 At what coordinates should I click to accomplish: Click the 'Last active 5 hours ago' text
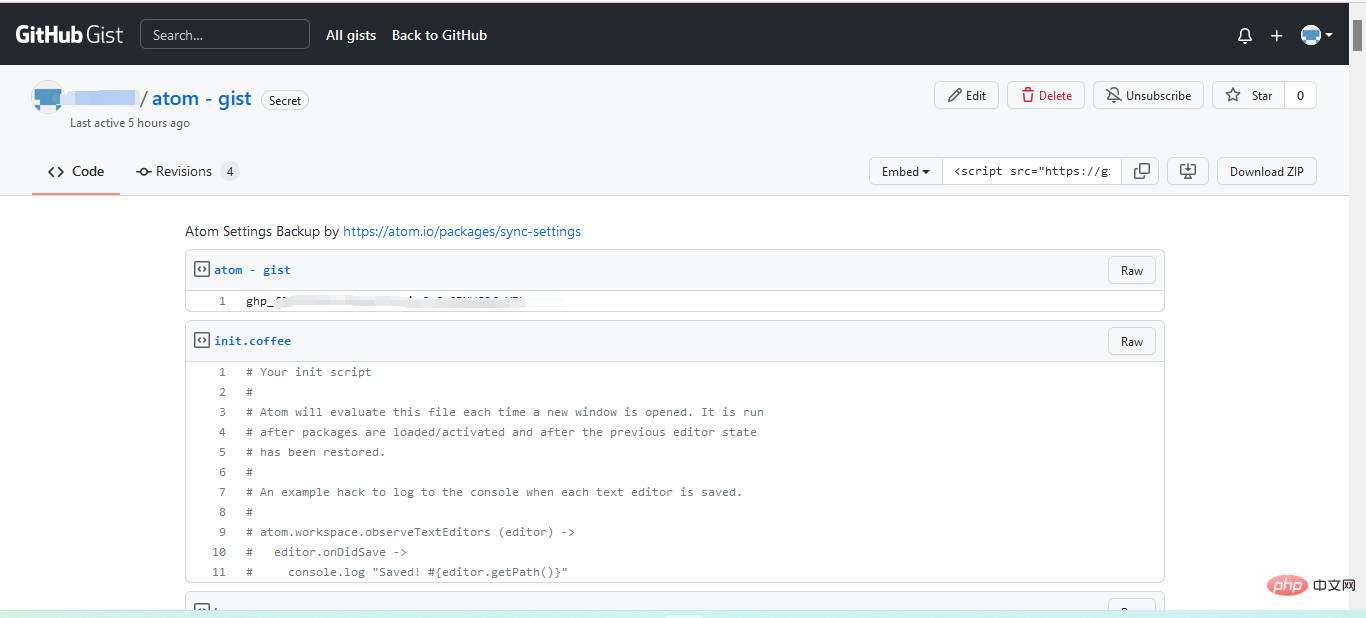[130, 123]
